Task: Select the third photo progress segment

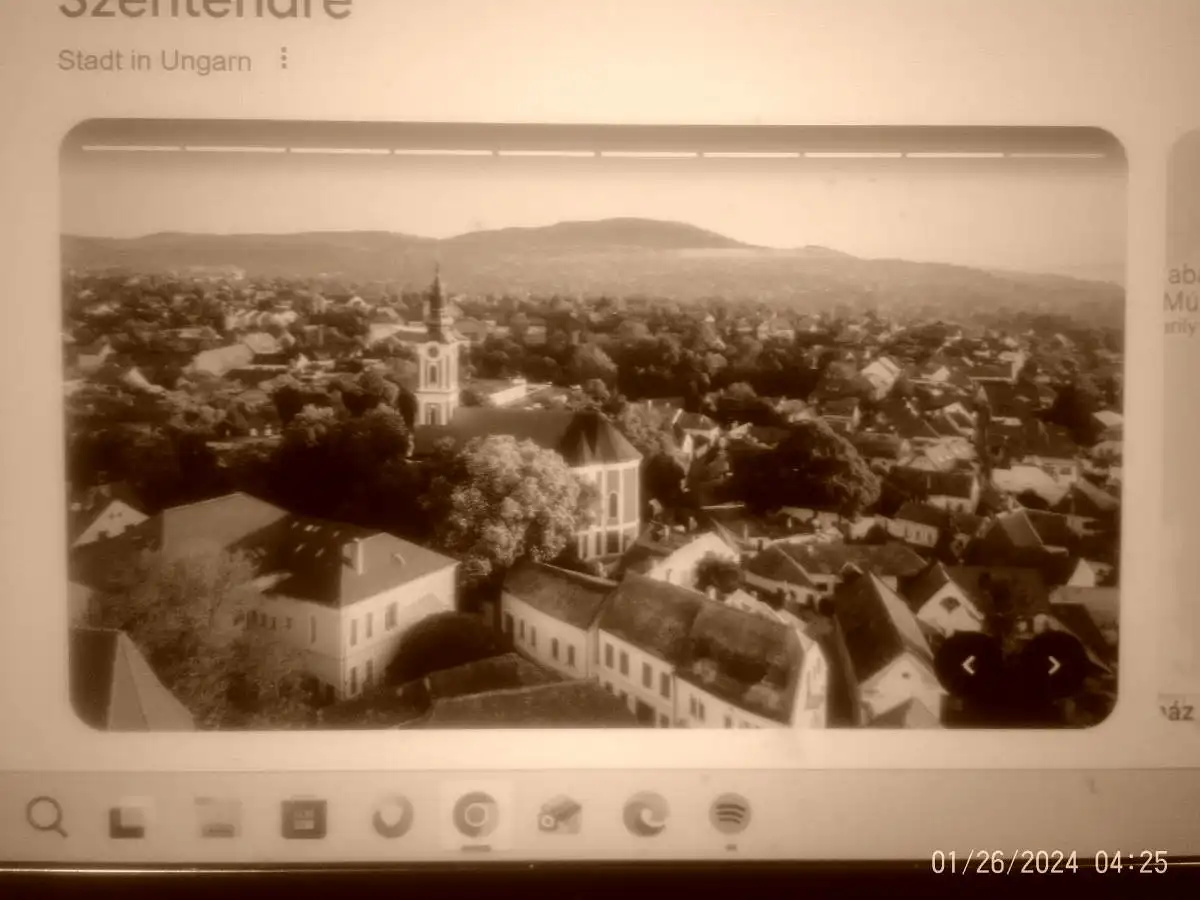Action: click(x=340, y=151)
